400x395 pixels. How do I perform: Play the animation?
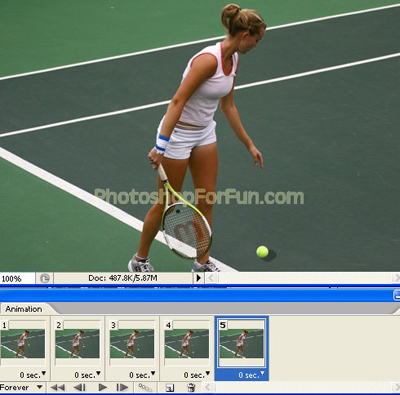(x=103, y=387)
